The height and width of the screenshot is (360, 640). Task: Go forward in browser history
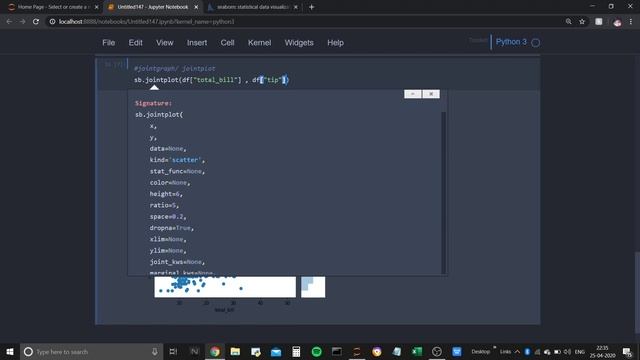click(22, 21)
